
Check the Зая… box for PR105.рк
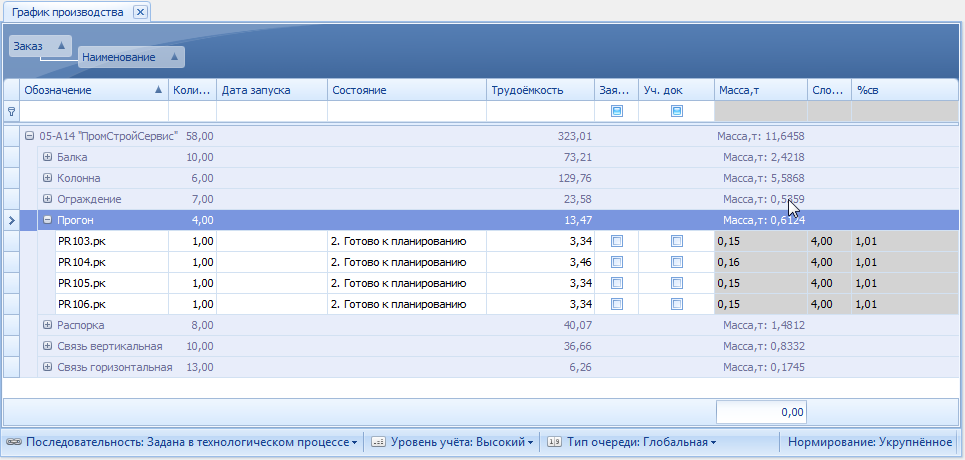tap(617, 283)
